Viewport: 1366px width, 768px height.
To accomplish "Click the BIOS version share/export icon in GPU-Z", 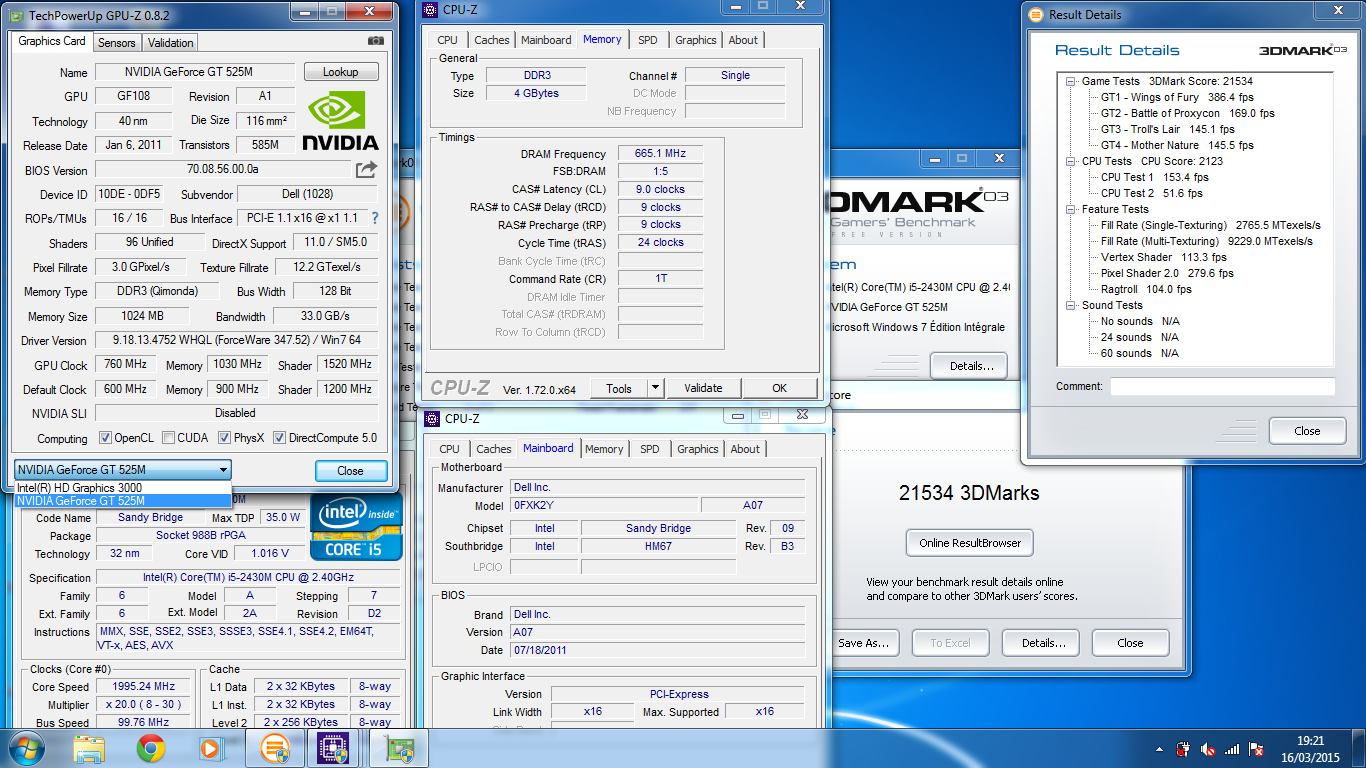I will [x=366, y=170].
